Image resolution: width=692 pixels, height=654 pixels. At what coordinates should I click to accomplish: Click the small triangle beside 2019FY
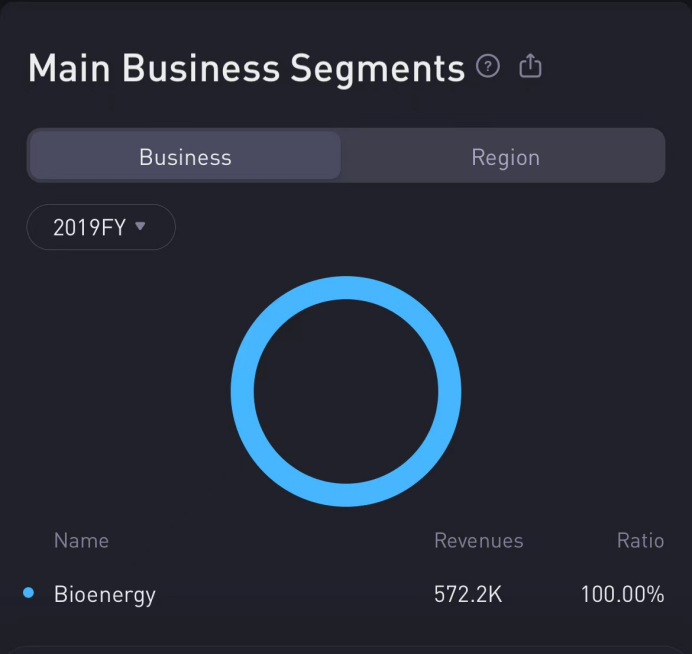point(140,226)
